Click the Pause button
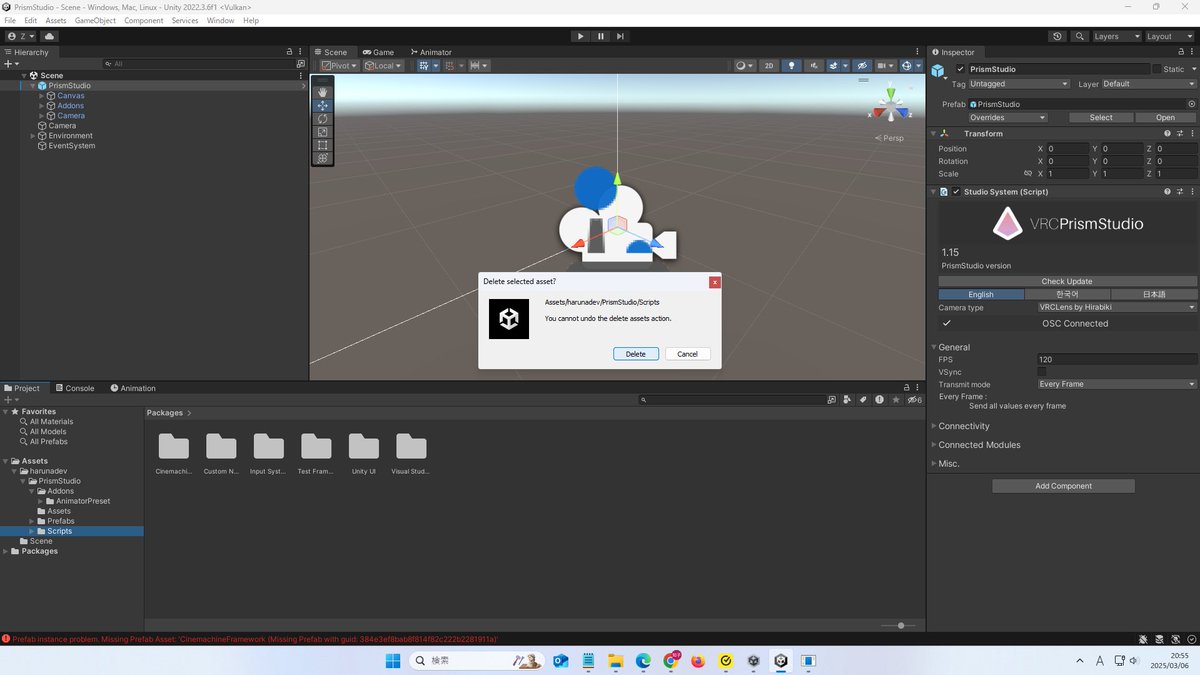Viewport: 1200px width, 675px height. pyautogui.click(x=601, y=36)
